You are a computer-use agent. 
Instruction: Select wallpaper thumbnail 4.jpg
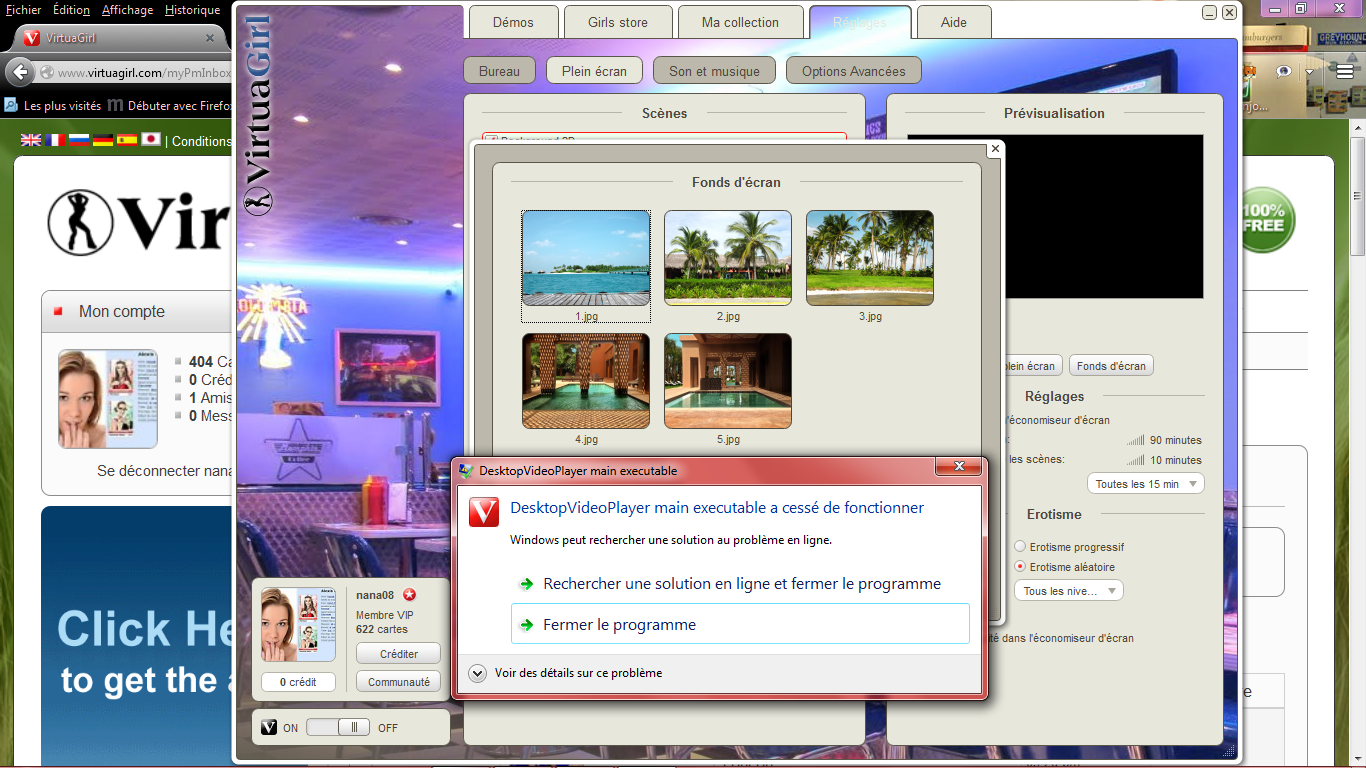pos(586,381)
